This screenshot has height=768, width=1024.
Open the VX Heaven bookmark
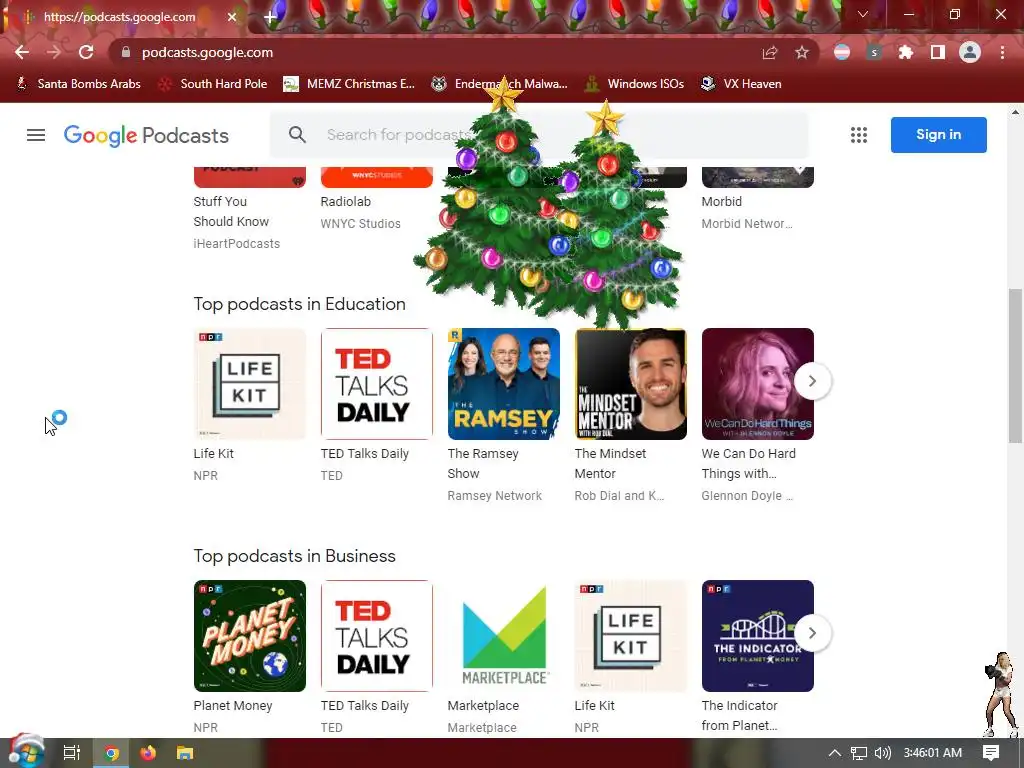tap(741, 84)
